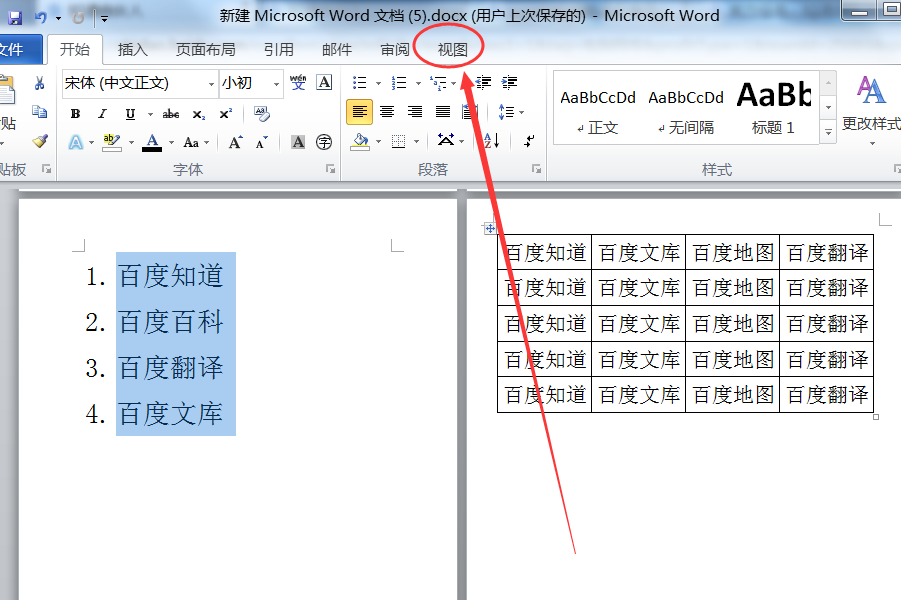Expand the styles gallery with More arrow

coord(828,132)
